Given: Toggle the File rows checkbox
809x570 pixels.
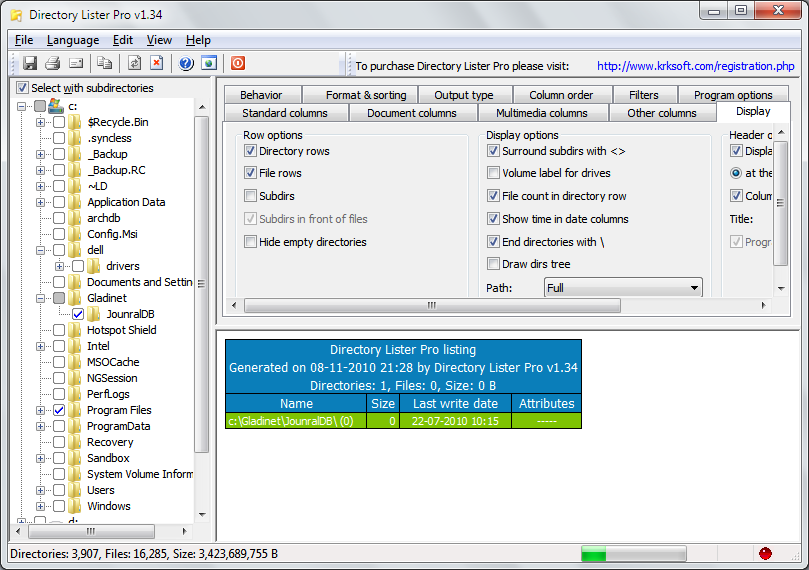Looking at the screenshot, I should tap(250, 173).
